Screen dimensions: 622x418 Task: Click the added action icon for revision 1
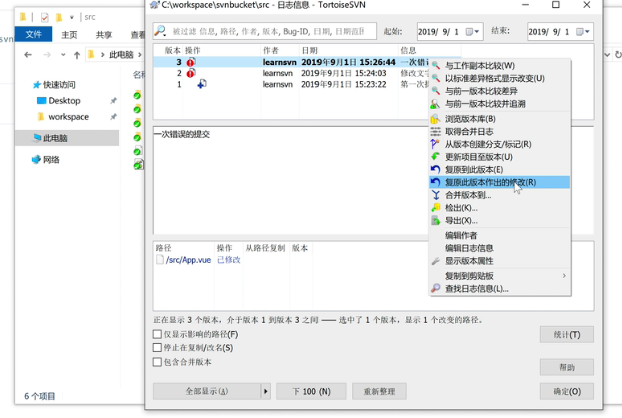coord(202,84)
